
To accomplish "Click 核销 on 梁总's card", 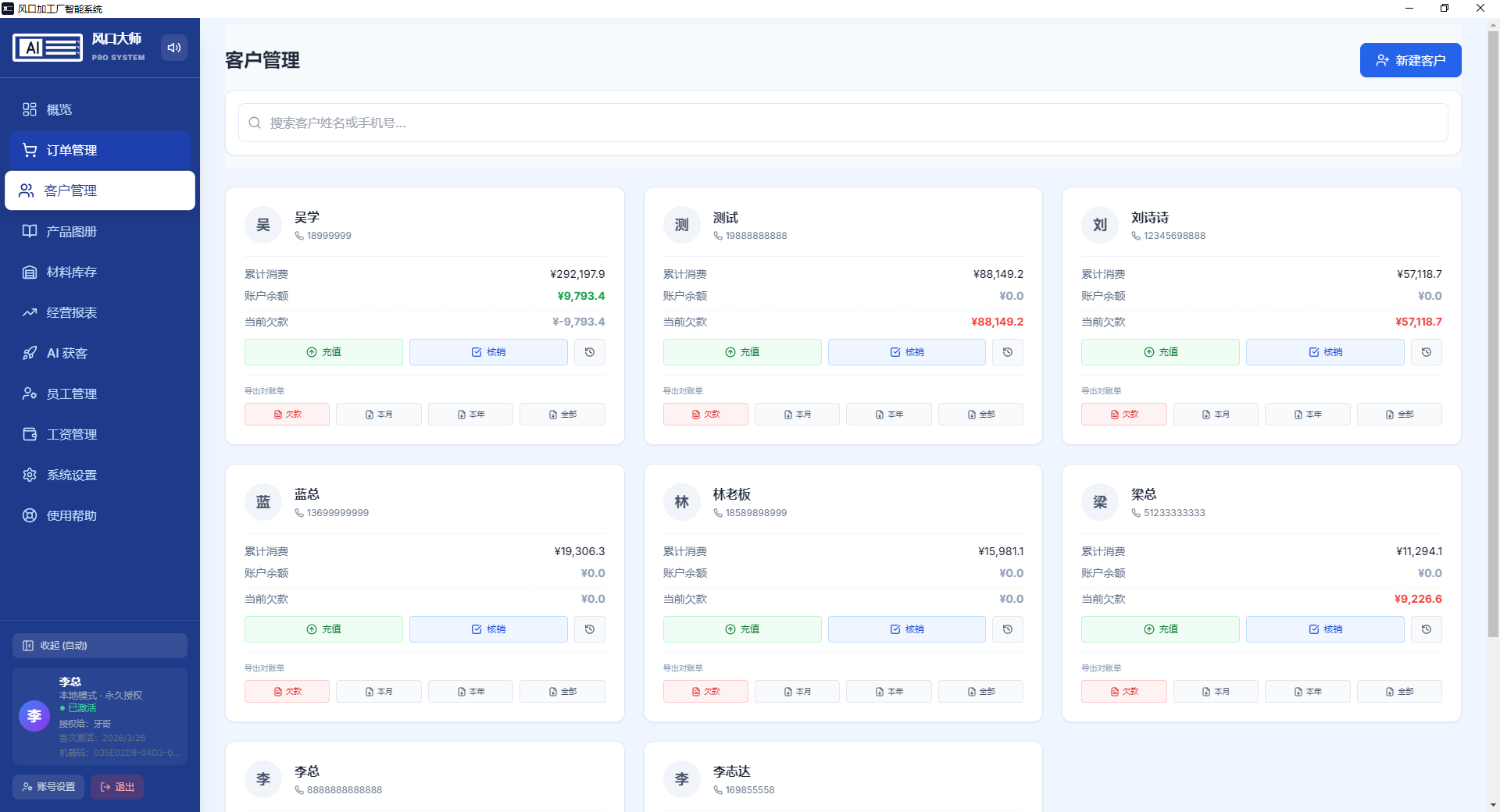I will (x=1325, y=629).
